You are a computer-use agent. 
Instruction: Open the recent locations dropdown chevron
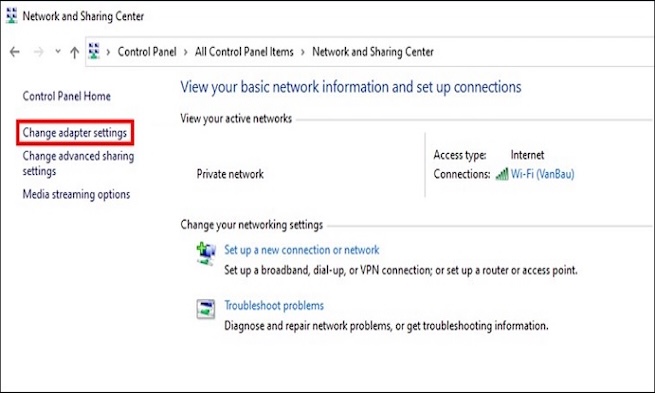pyautogui.click(x=58, y=51)
